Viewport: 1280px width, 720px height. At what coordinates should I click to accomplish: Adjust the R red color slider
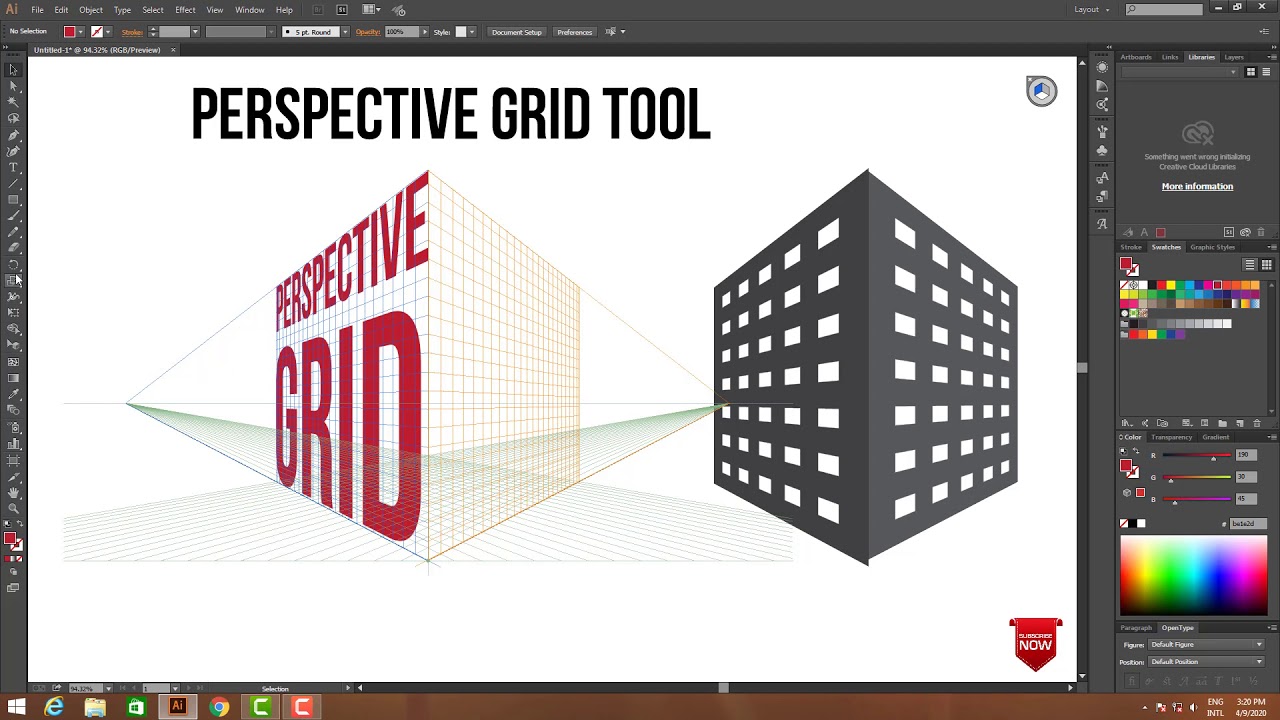point(1196,457)
